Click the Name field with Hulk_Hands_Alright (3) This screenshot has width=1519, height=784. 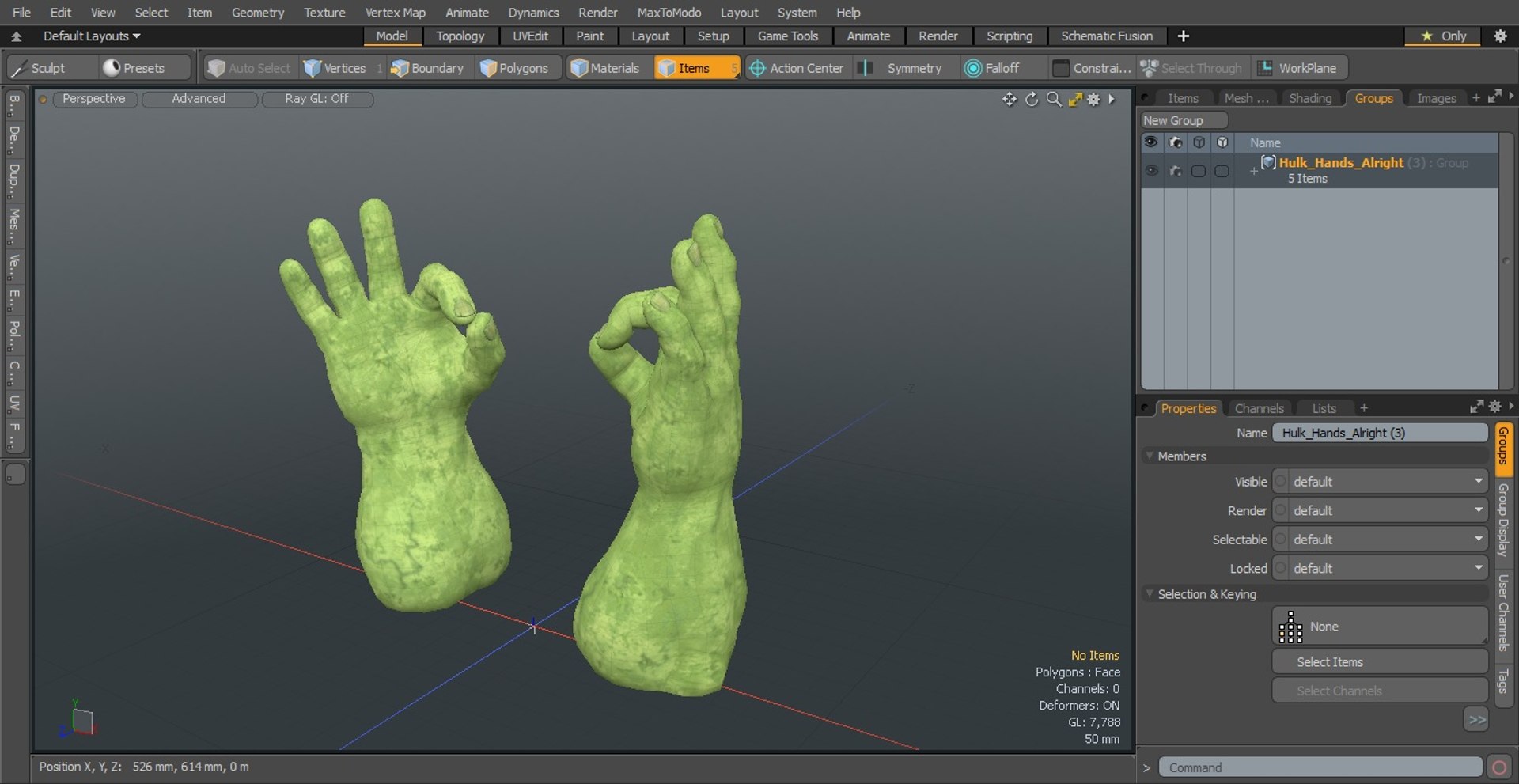1380,433
